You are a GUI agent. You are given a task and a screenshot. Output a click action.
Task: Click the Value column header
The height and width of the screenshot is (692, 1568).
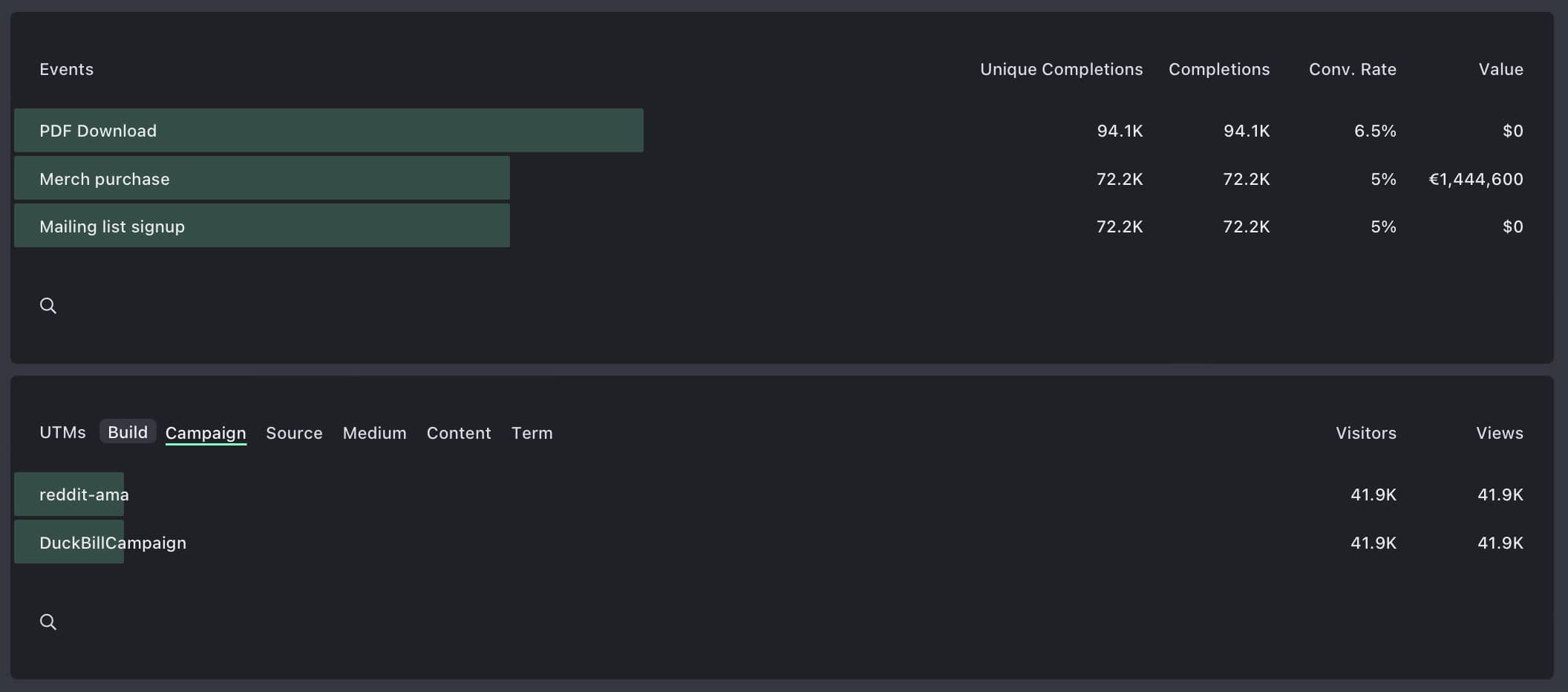tap(1500, 69)
